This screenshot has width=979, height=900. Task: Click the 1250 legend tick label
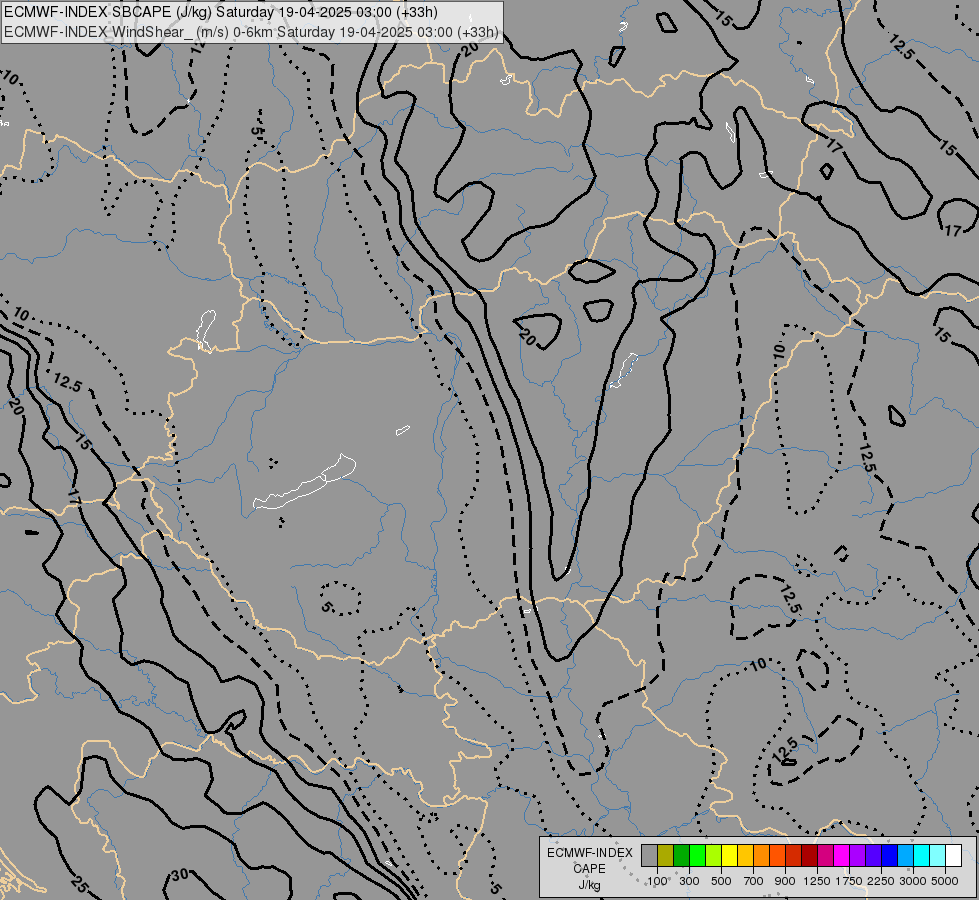click(817, 881)
